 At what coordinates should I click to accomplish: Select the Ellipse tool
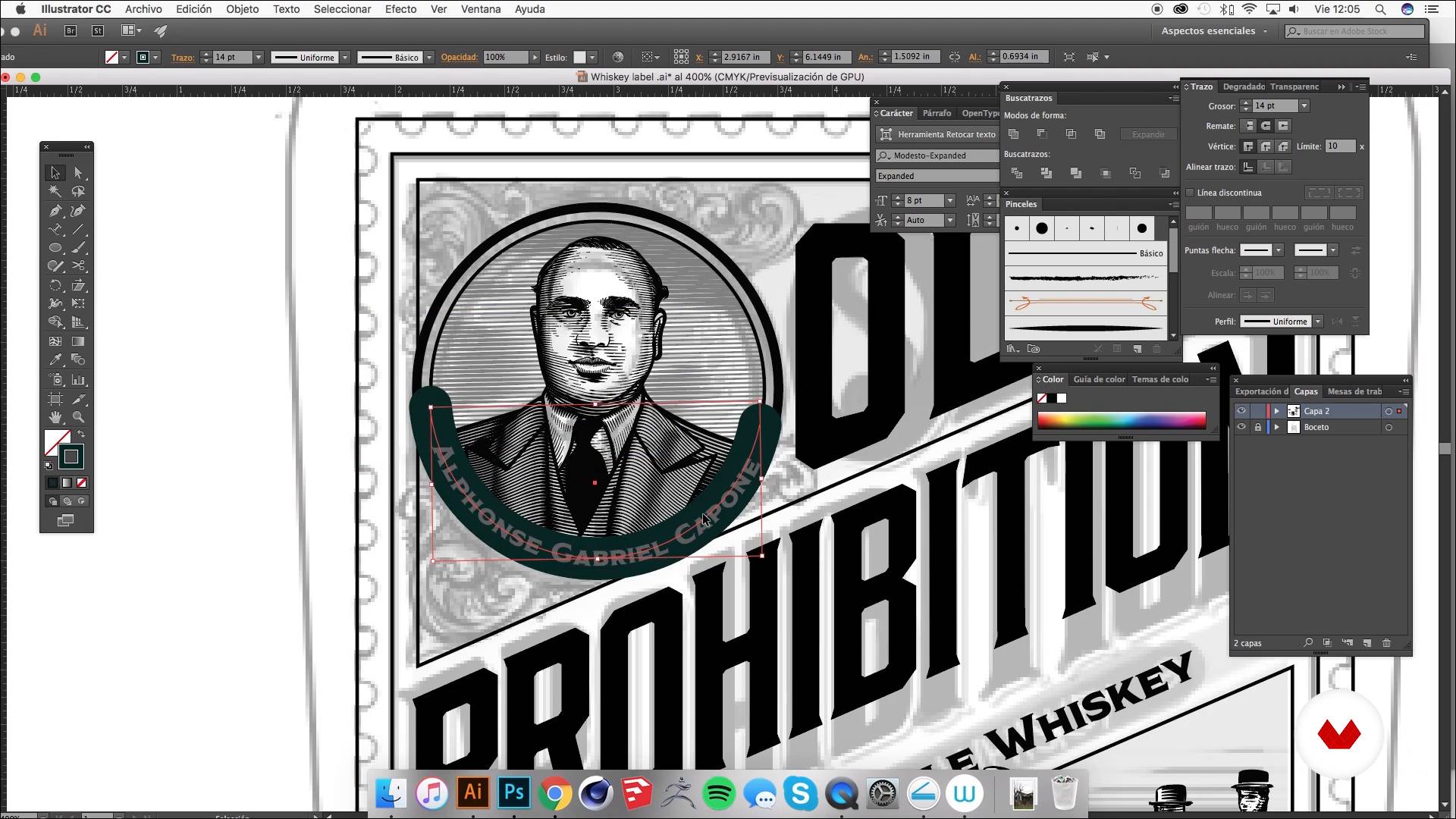point(55,248)
